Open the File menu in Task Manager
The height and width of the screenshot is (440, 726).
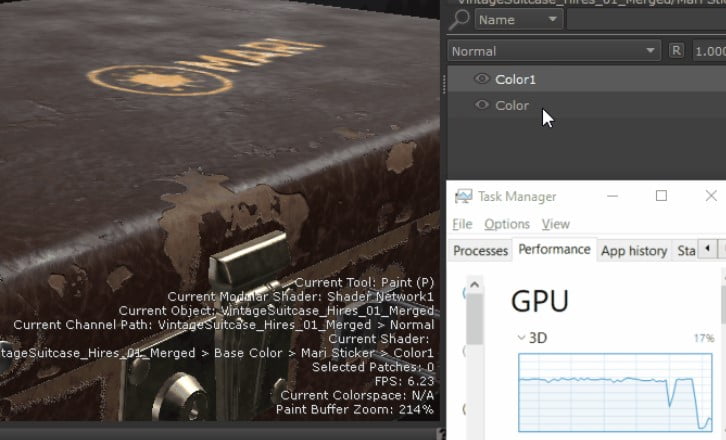[x=462, y=224]
